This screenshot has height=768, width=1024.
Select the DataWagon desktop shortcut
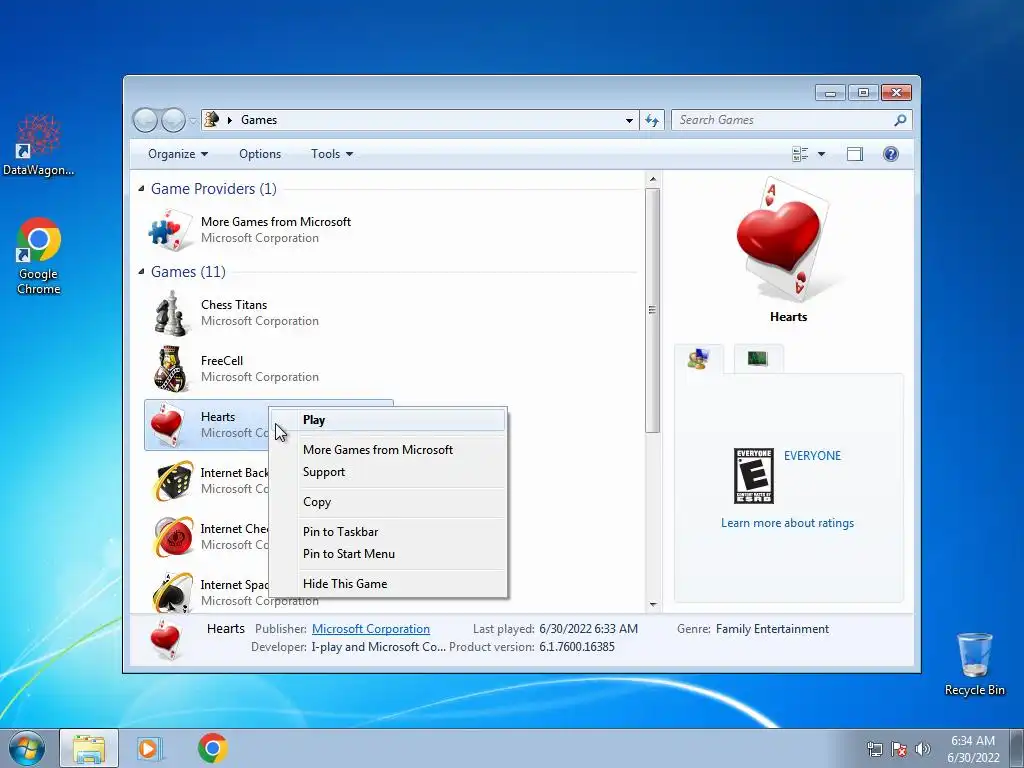tap(39, 145)
